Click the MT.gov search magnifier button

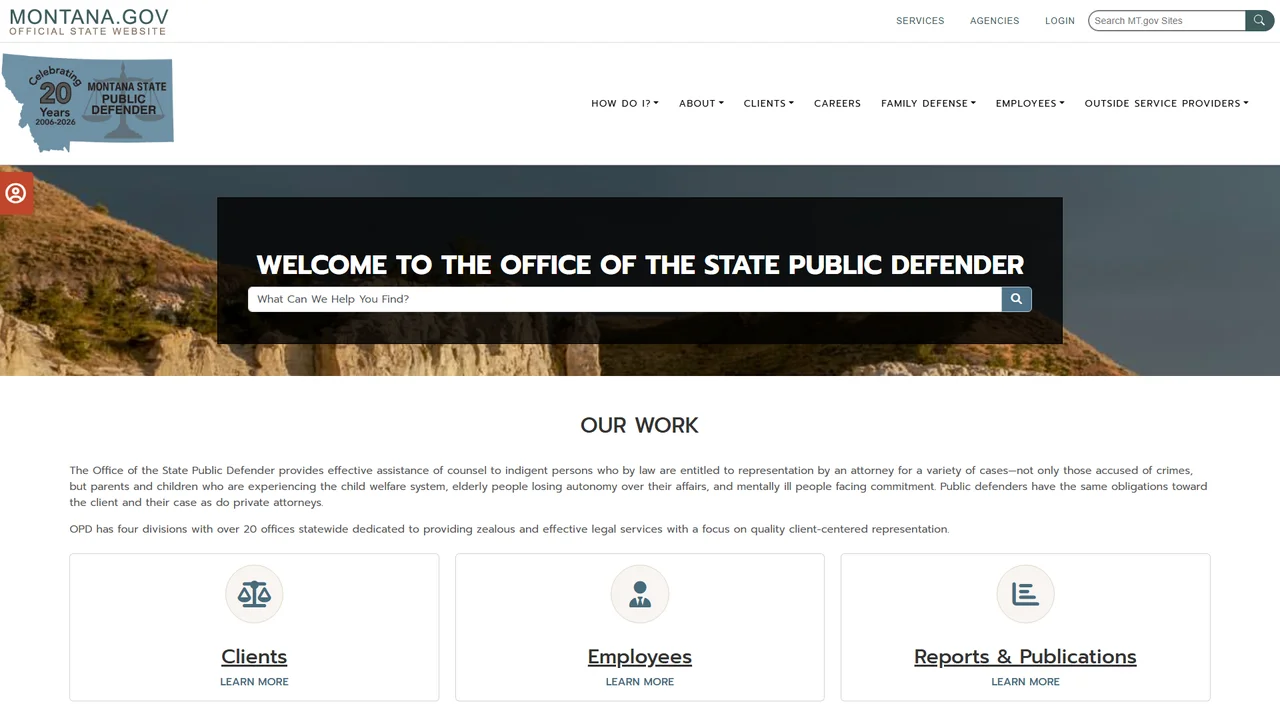[x=1259, y=20]
